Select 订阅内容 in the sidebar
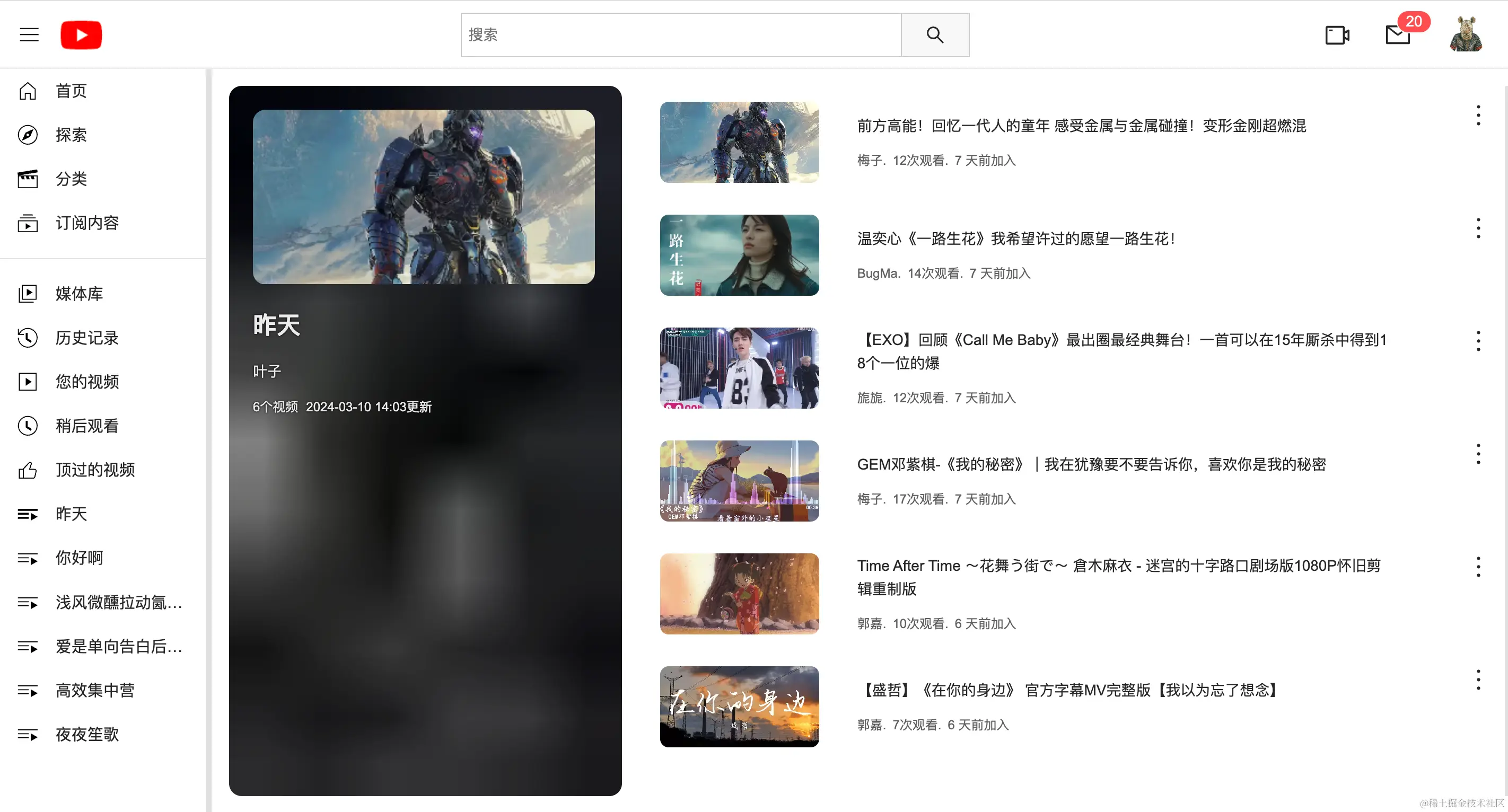 point(86,223)
